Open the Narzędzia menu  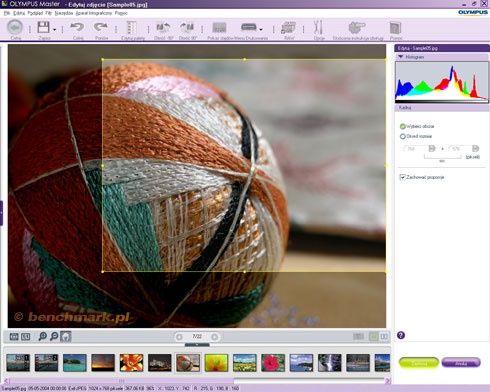point(64,13)
